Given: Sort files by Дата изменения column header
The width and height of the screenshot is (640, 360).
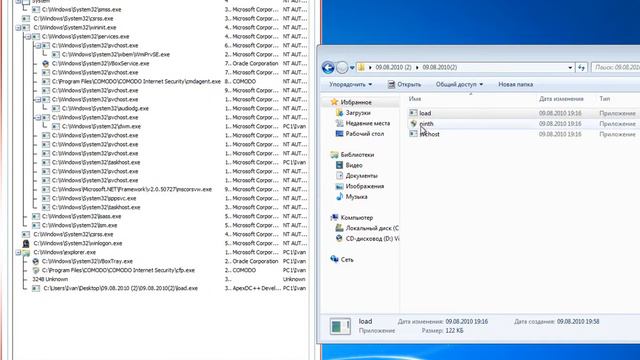Looking at the screenshot, I should coord(561,99).
